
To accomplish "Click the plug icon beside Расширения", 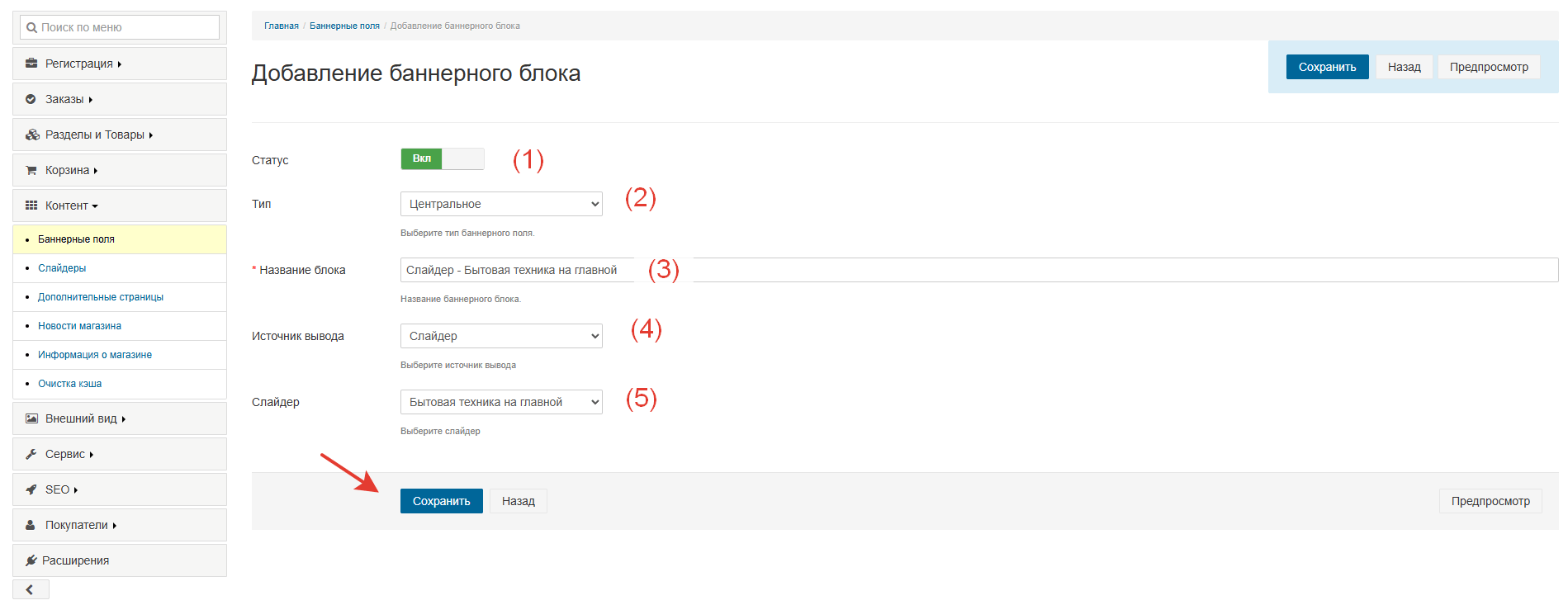I will click(x=31, y=560).
